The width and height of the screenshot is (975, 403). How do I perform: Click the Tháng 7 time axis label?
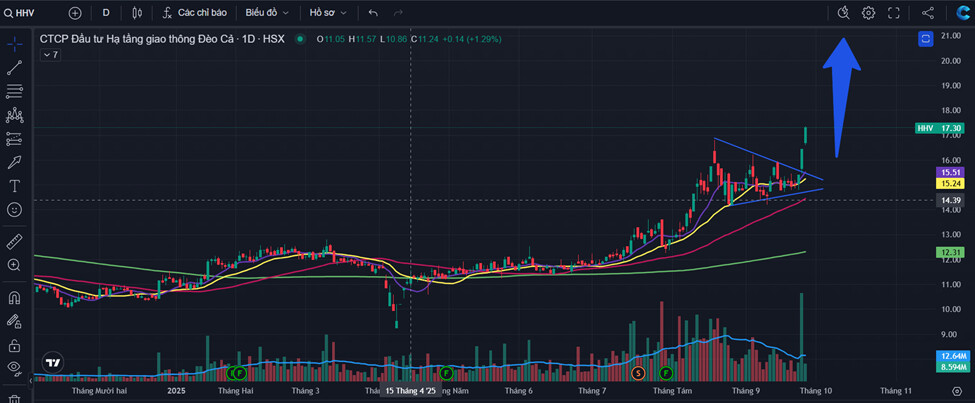[593, 391]
